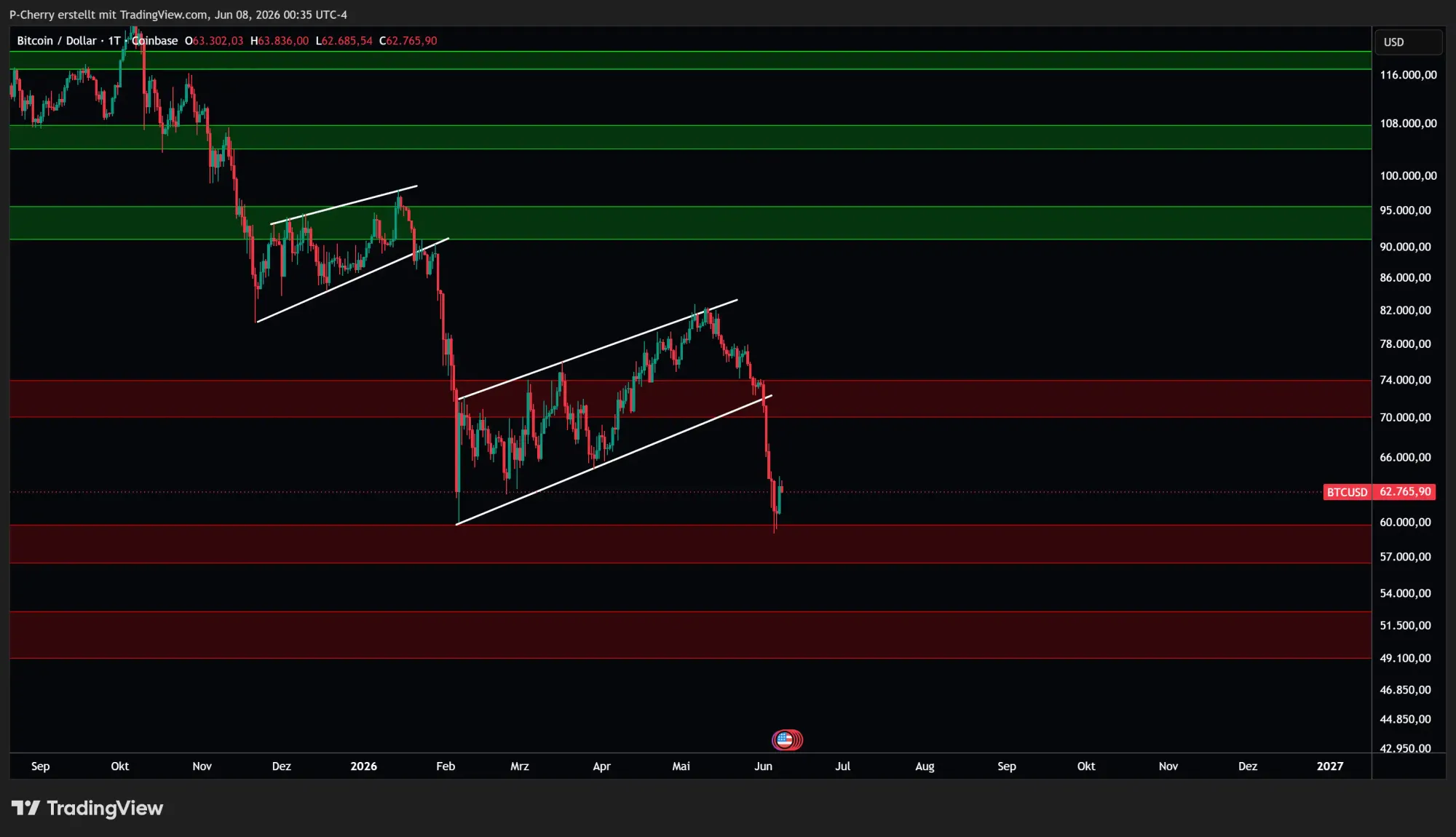1456x837 pixels.
Task: Click the 66.000,00 price axis label
Action: 1405,458
